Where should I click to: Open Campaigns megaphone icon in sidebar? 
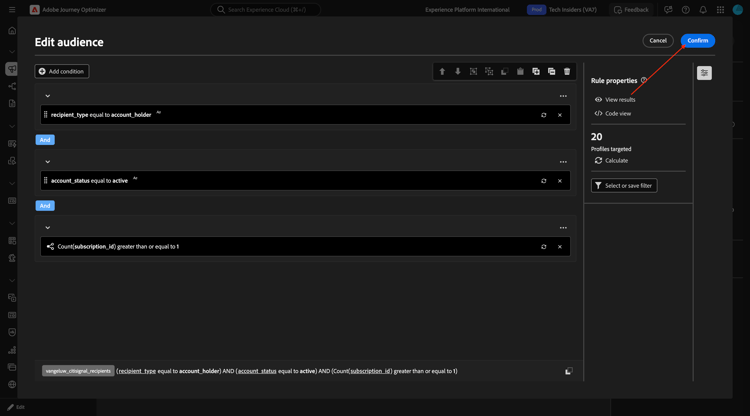[12, 69]
